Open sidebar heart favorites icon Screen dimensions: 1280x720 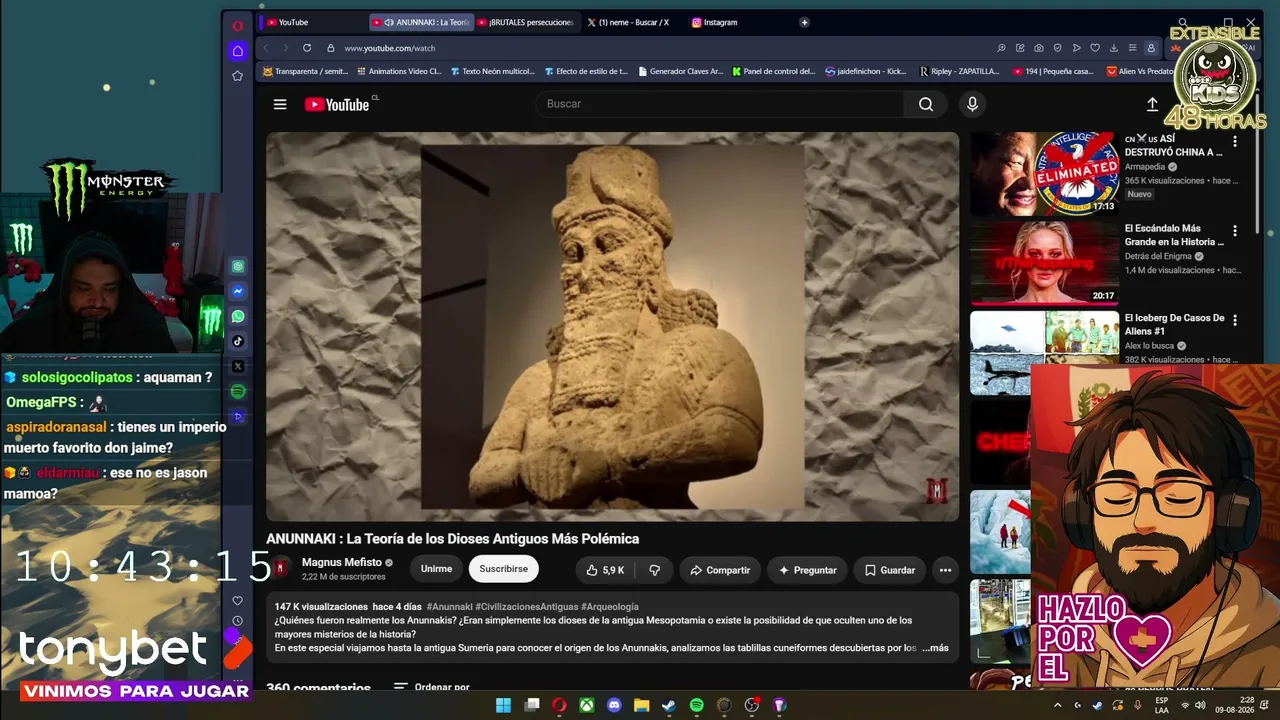tap(237, 600)
